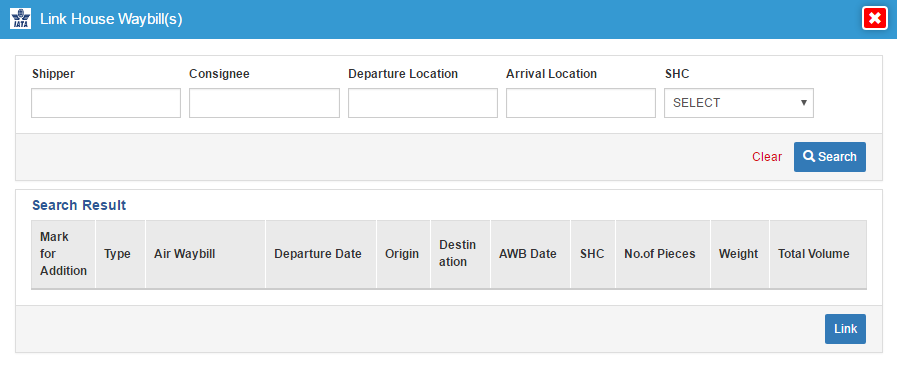
Task: Focus the Departure Location field
Action: pos(423,103)
